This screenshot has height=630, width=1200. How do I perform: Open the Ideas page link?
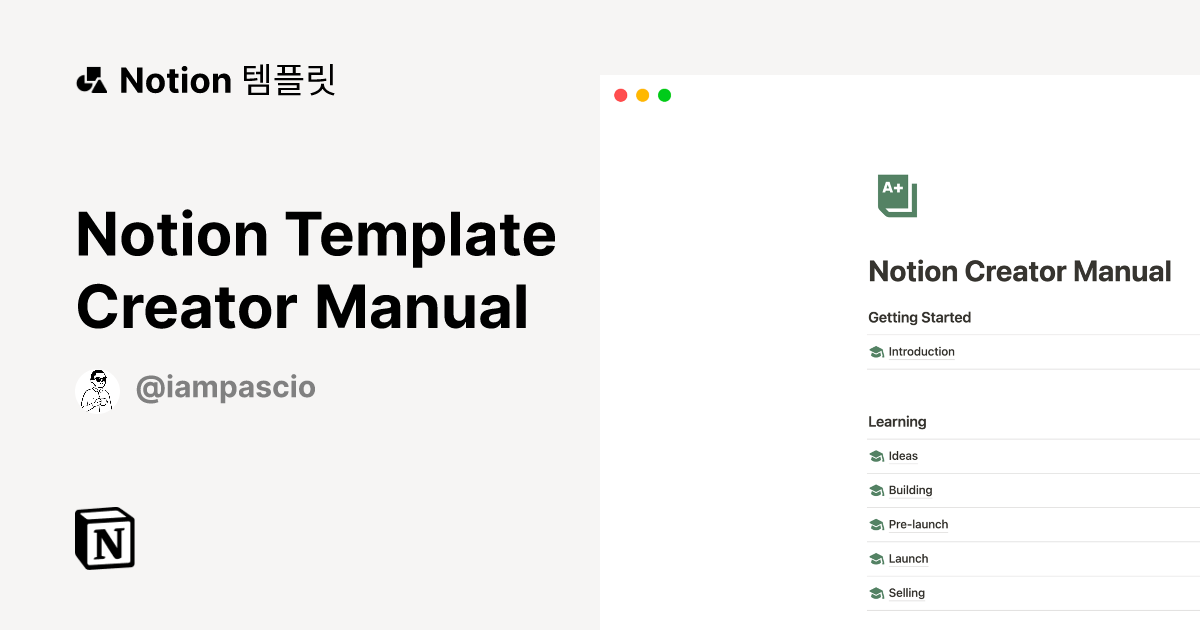pos(903,456)
